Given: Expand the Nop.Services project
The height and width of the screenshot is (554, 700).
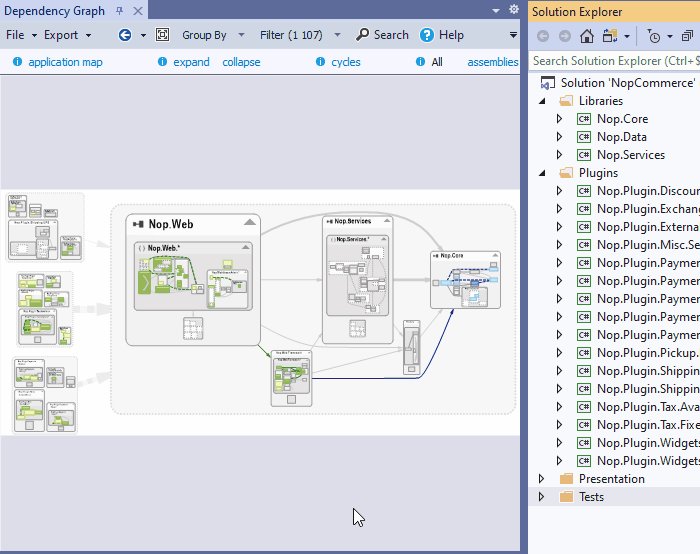Looking at the screenshot, I should coord(559,155).
